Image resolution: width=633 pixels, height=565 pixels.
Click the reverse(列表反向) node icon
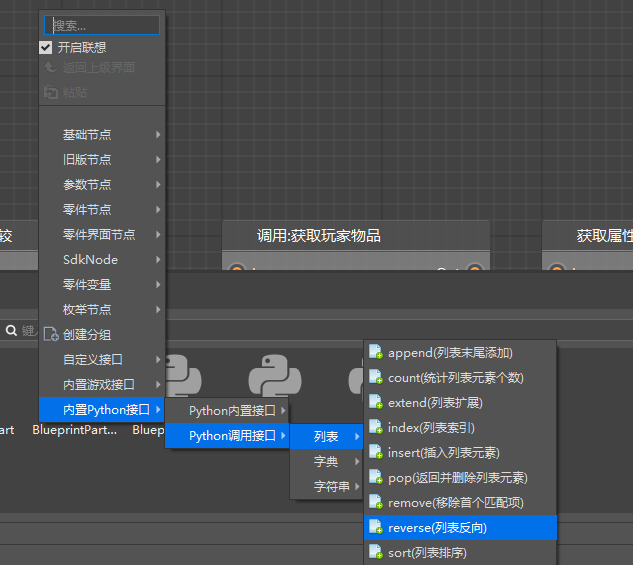[x=375, y=527]
